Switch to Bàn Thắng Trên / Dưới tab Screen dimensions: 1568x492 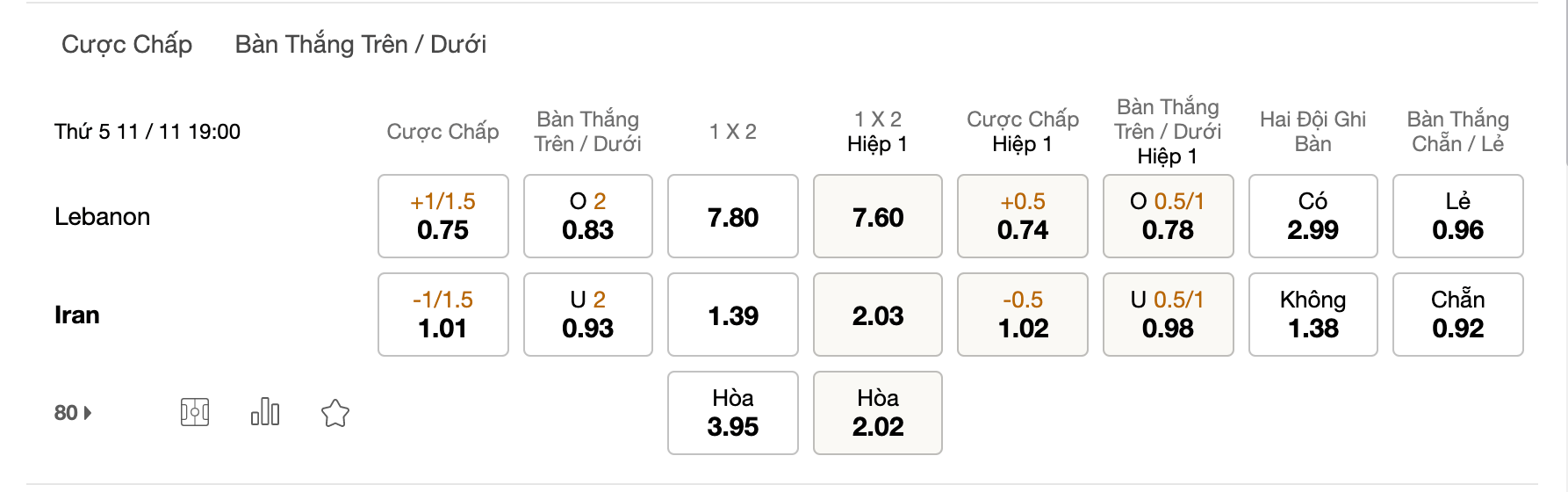[x=361, y=44]
